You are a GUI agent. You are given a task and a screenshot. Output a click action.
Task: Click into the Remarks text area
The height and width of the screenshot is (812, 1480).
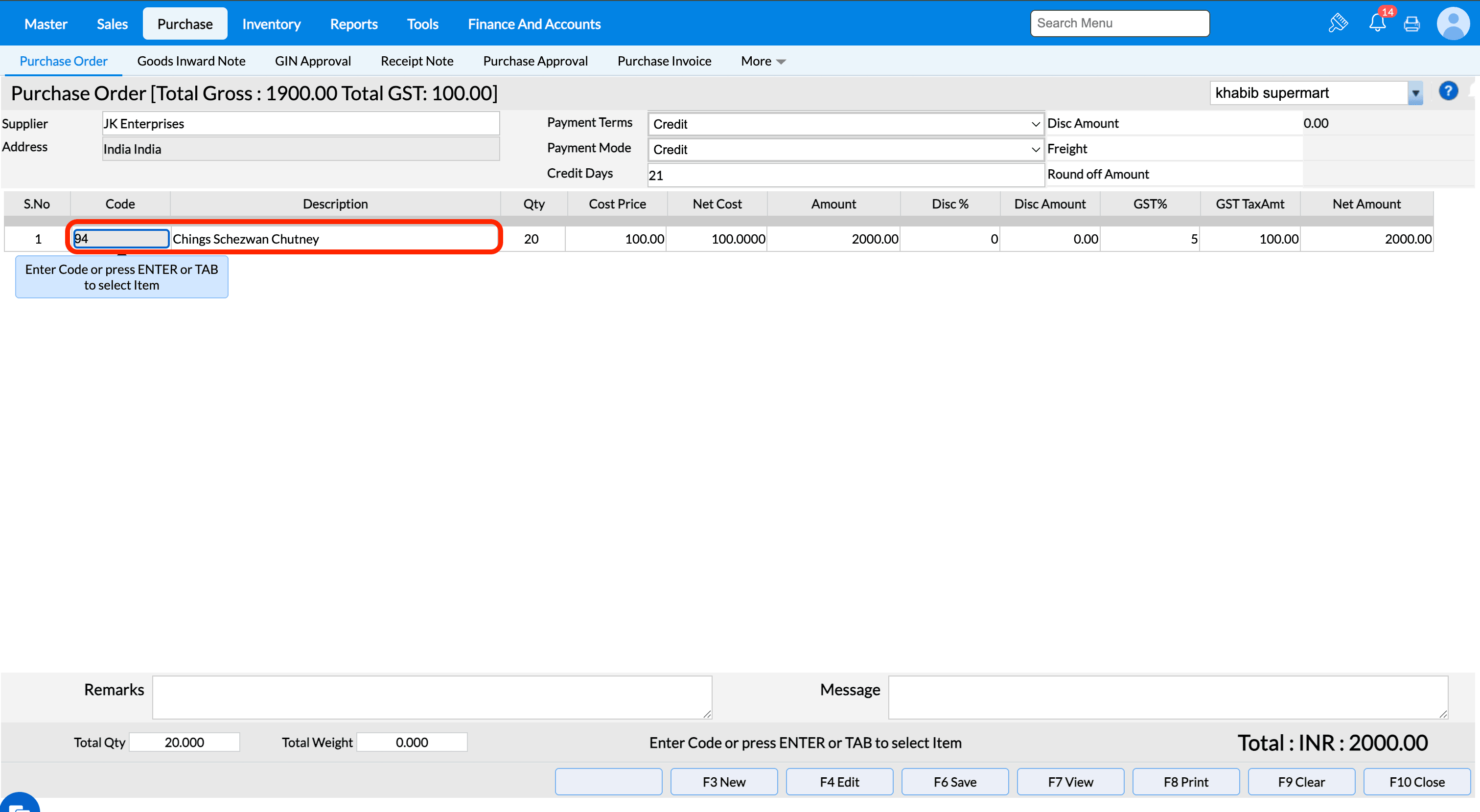pyautogui.click(x=432, y=697)
